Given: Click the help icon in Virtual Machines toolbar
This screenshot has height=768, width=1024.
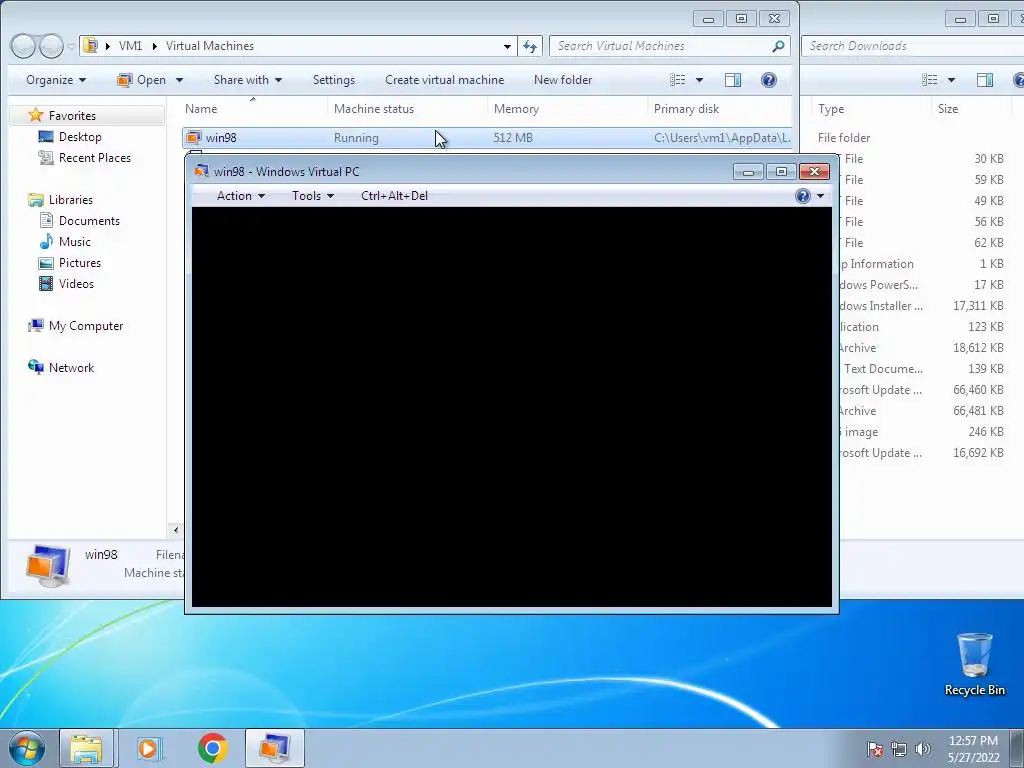Looking at the screenshot, I should tap(769, 80).
